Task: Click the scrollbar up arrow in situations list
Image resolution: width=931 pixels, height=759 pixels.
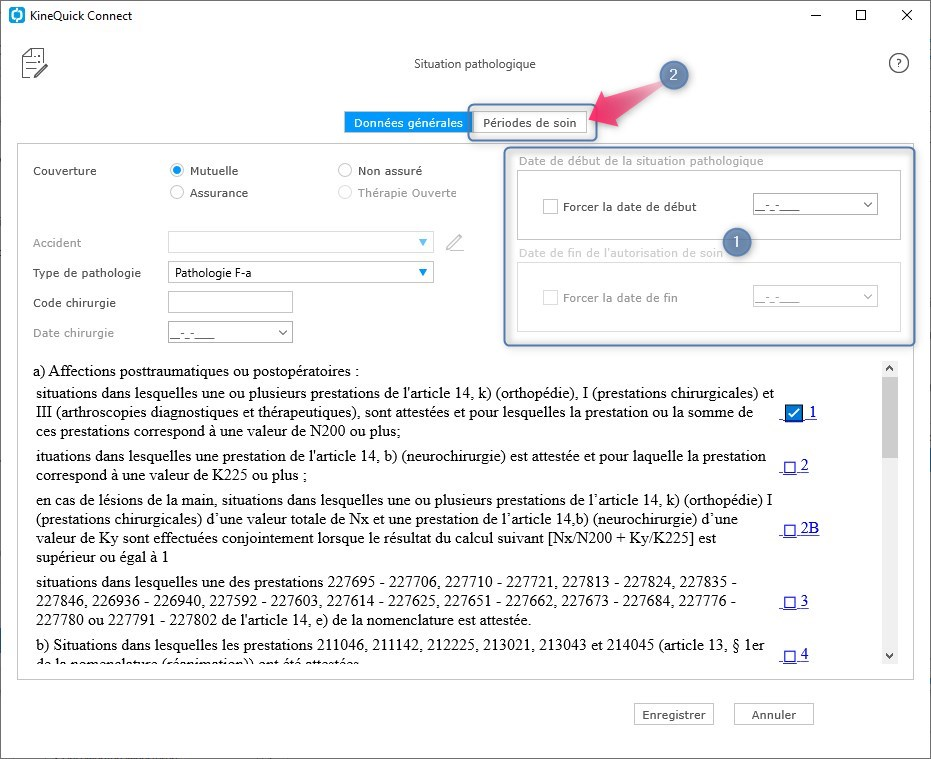Action: [x=889, y=368]
